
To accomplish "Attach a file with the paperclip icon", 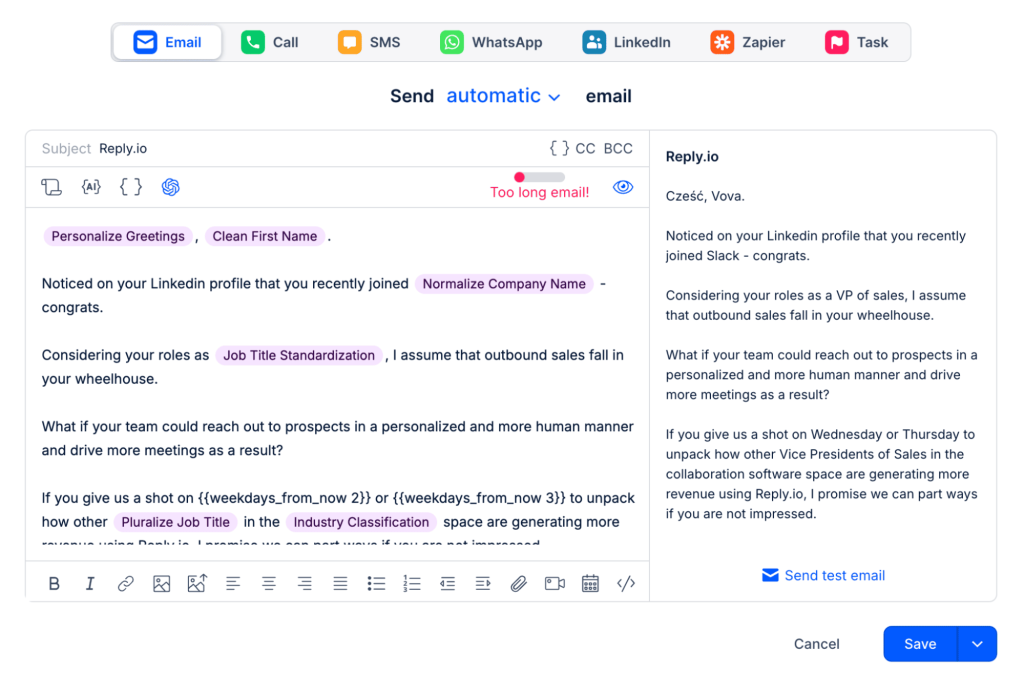I will click(x=519, y=583).
